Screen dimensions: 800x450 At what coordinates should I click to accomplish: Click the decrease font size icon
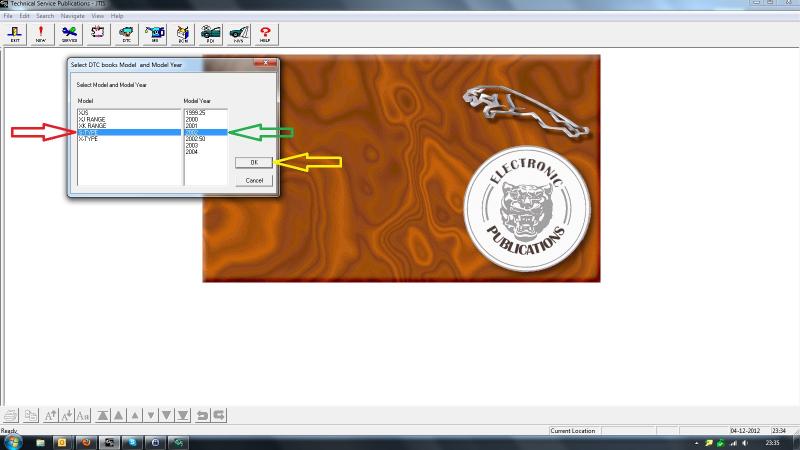point(67,415)
